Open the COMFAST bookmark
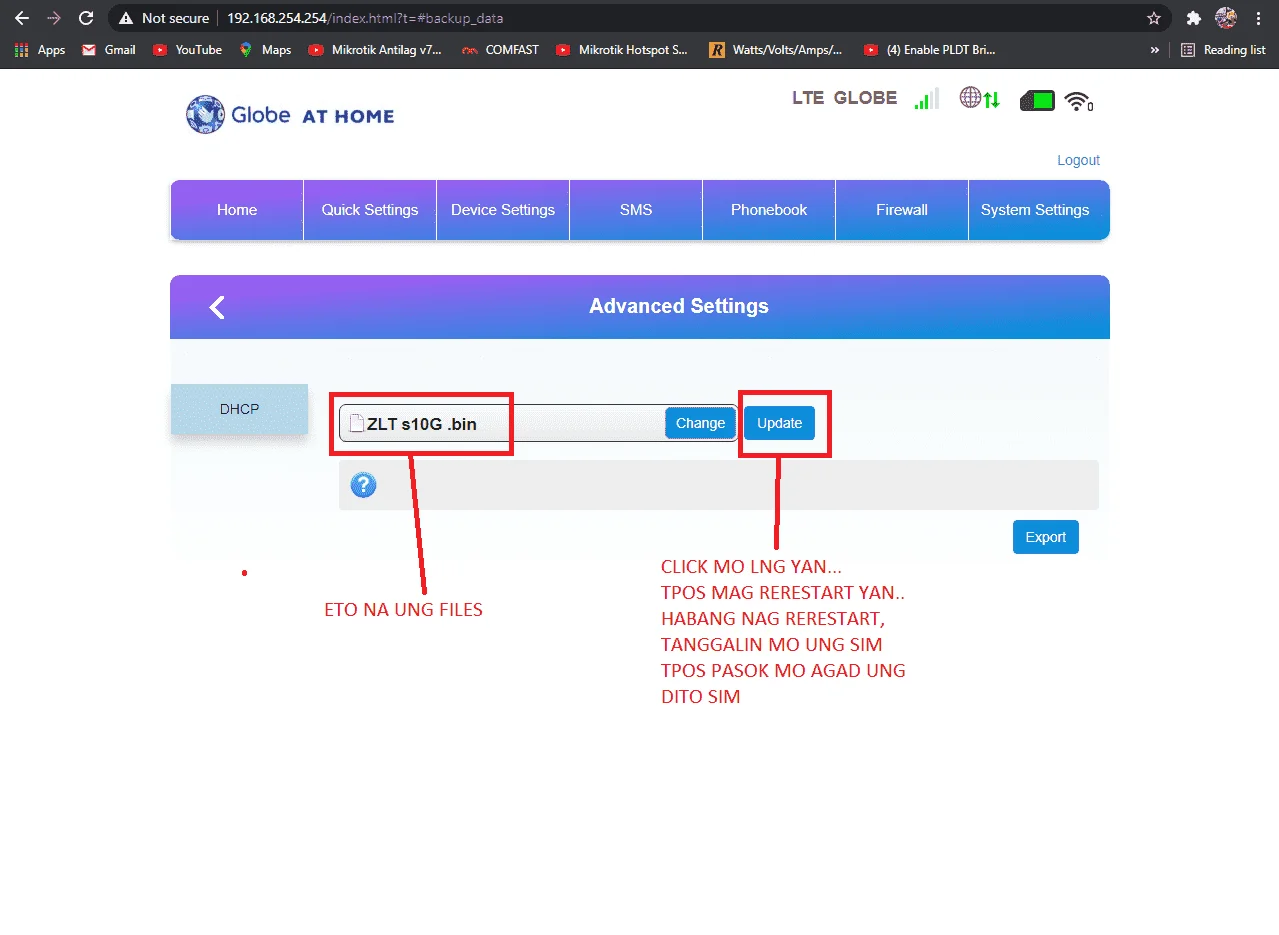 coord(500,49)
